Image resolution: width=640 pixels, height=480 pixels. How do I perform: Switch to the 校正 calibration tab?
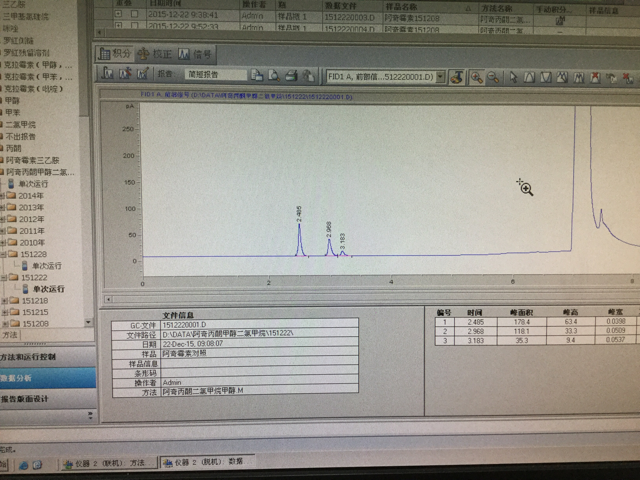tap(155, 53)
